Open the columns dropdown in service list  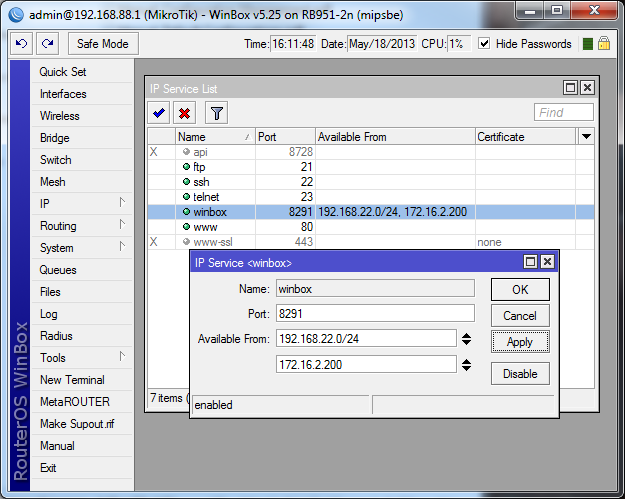pyautogui.click(x=586, y=137)
